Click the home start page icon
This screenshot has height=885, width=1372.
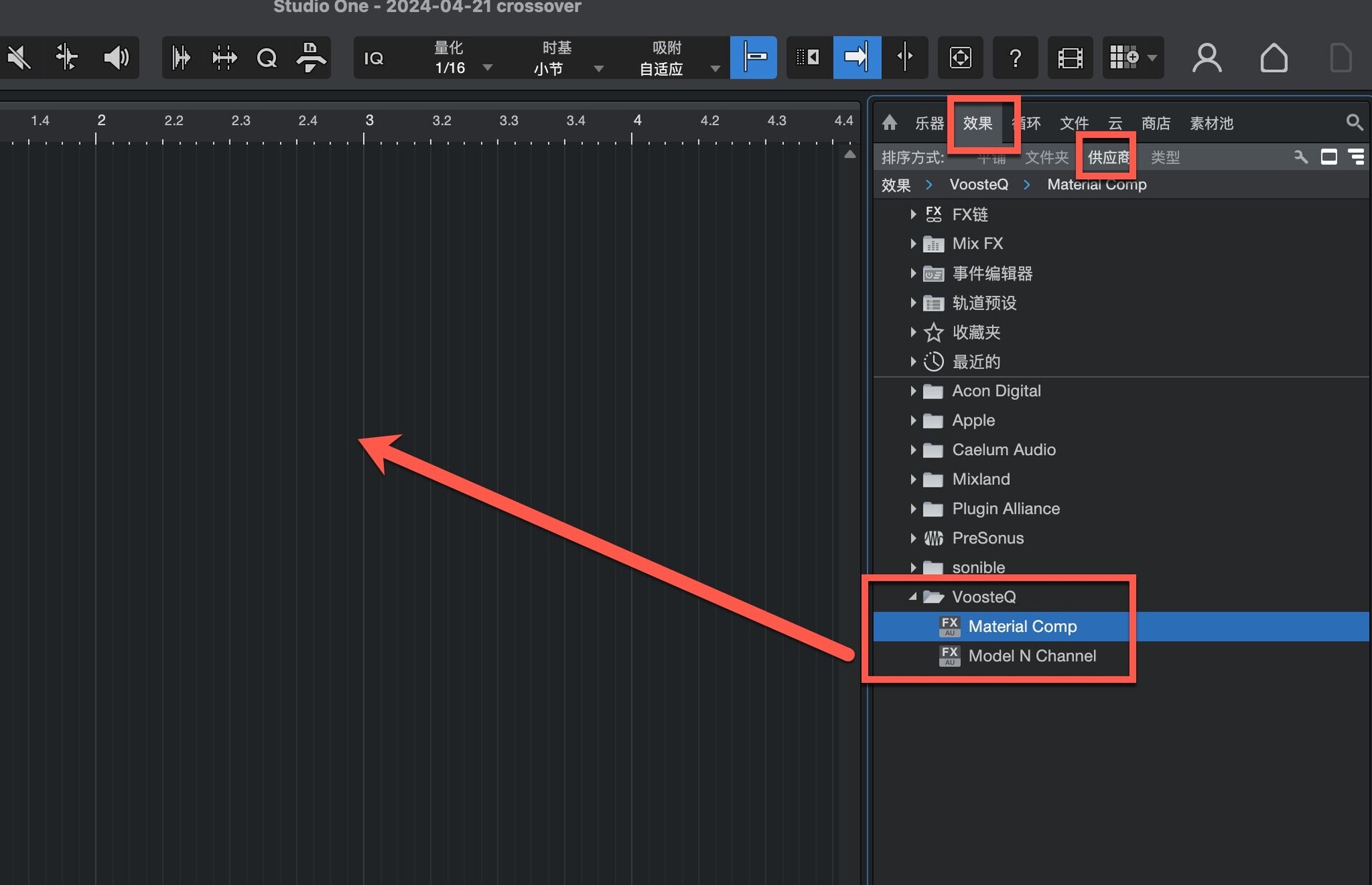pyautogui.click(x=1273, y=57)
